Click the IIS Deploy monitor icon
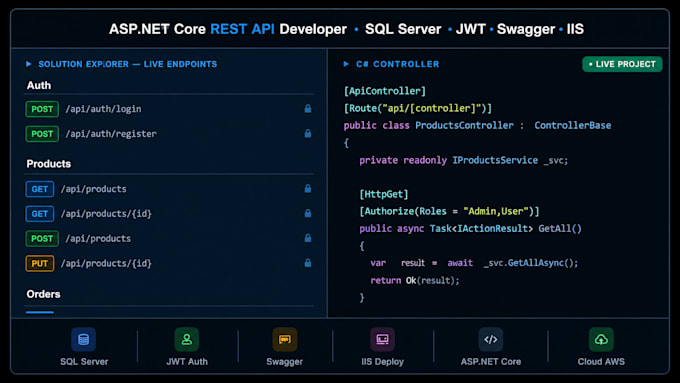This screenshot has width=680, height=383. [382, 339]
